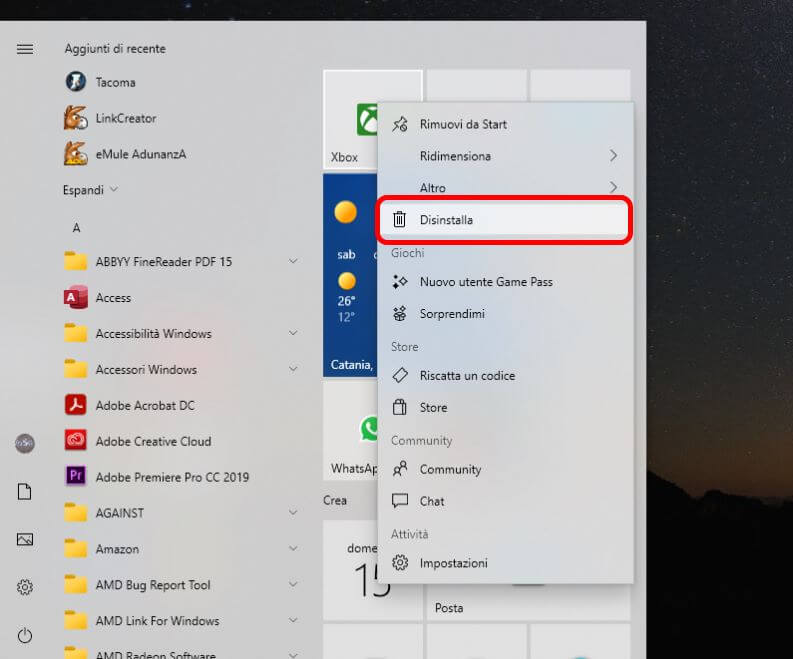This screenshot has width=793, height=659.
Task: Open Accessori Windows folder label
Action: (146, 369)
